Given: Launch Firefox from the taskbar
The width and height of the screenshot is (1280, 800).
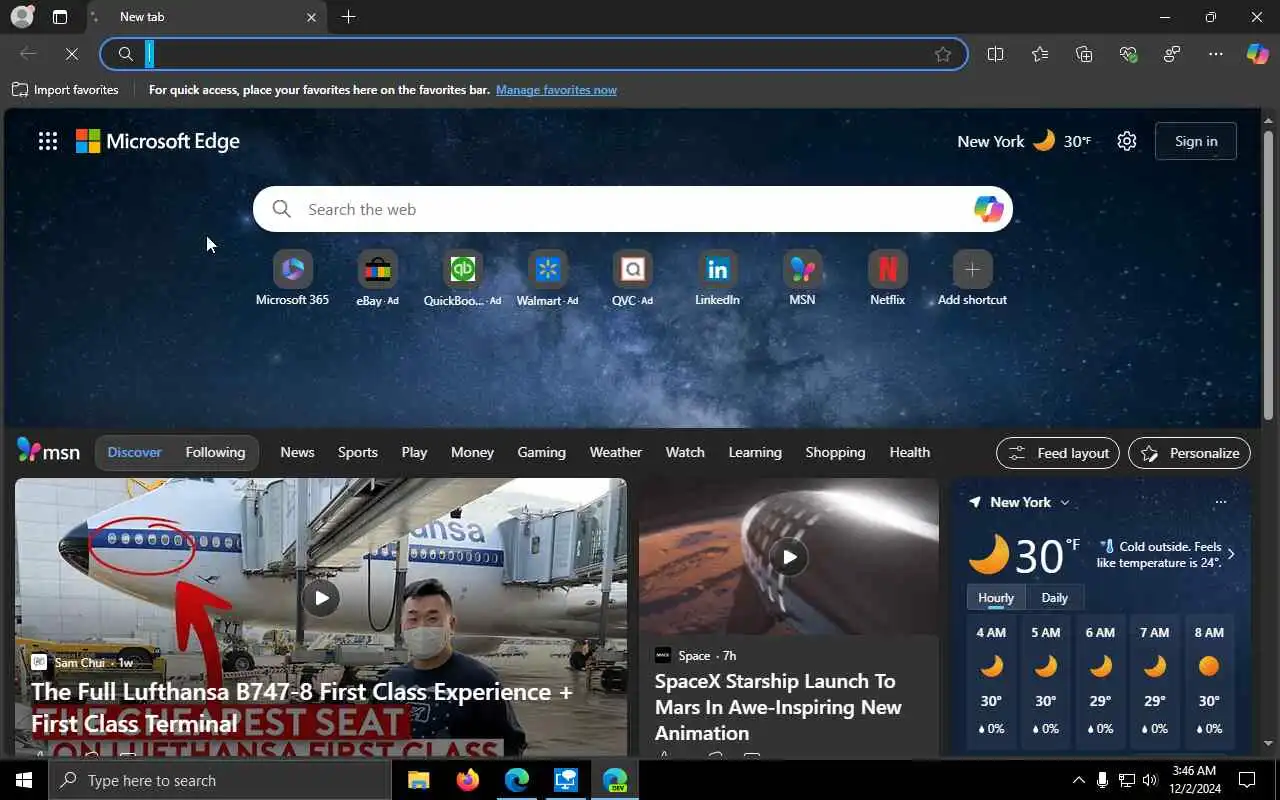Looking at the screenshot, I should click(x=467, y=780).
